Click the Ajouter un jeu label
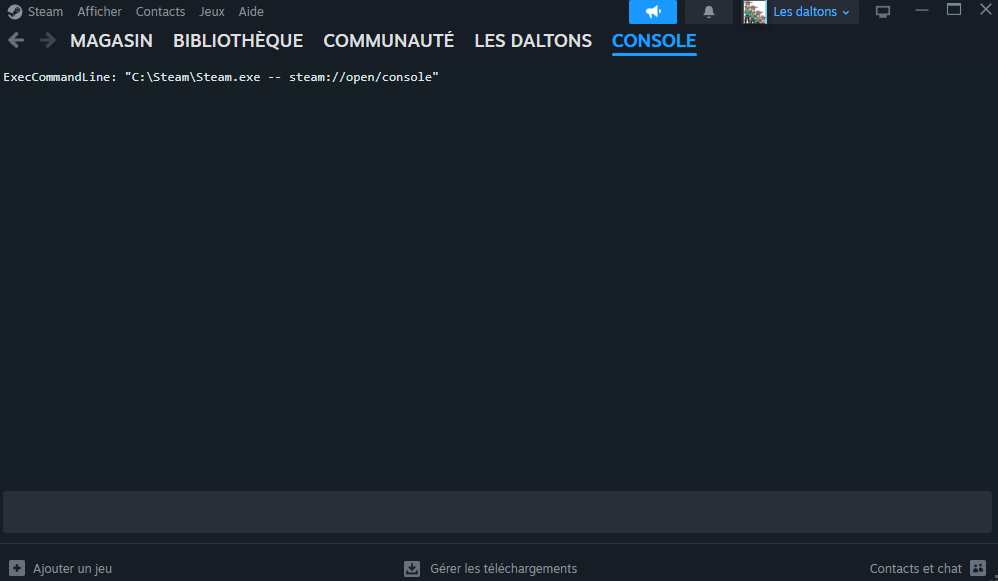The image size is (998, 581). tap(73, 568)
